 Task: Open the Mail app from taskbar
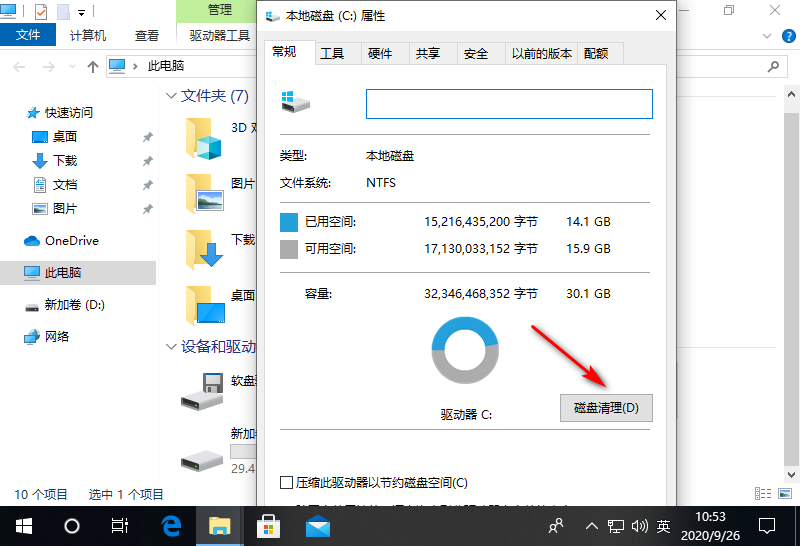[317, 526]
